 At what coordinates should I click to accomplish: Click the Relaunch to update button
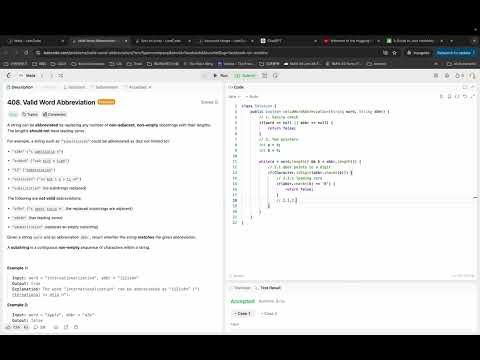[x=454, y=53]
